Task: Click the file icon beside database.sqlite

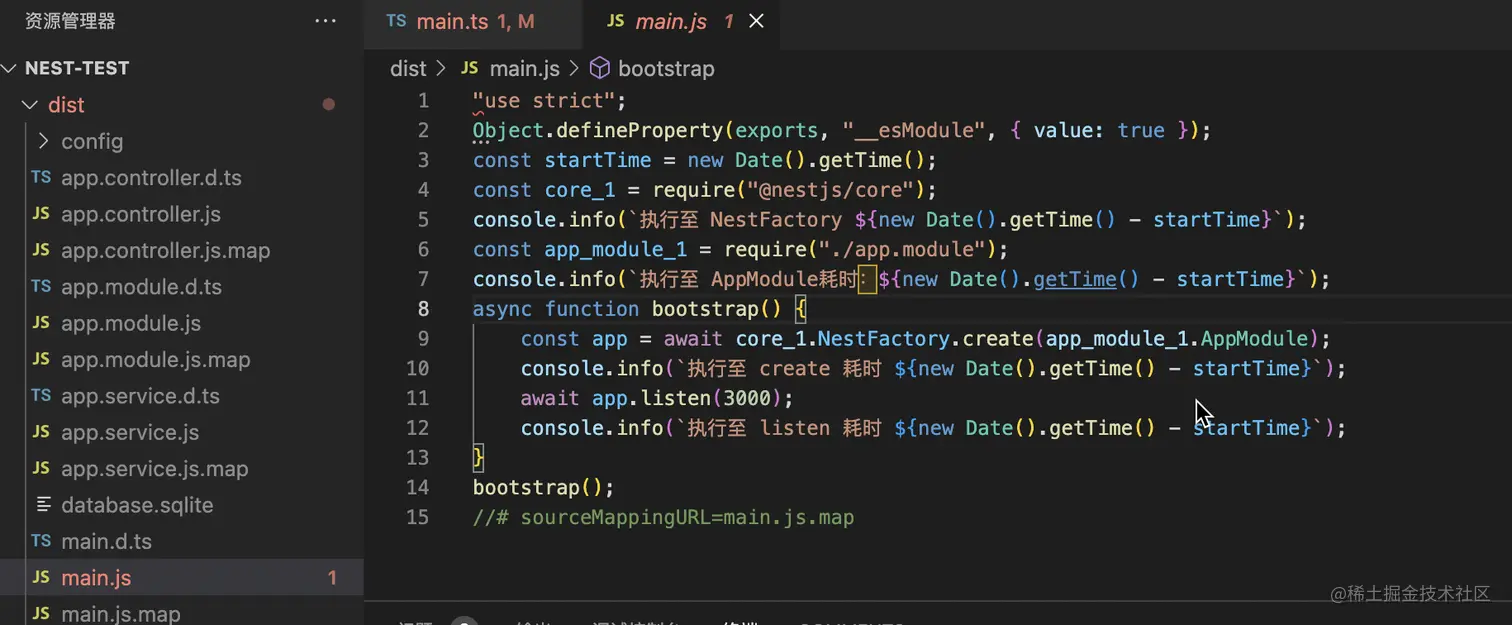Action: [x=43, y=505]
